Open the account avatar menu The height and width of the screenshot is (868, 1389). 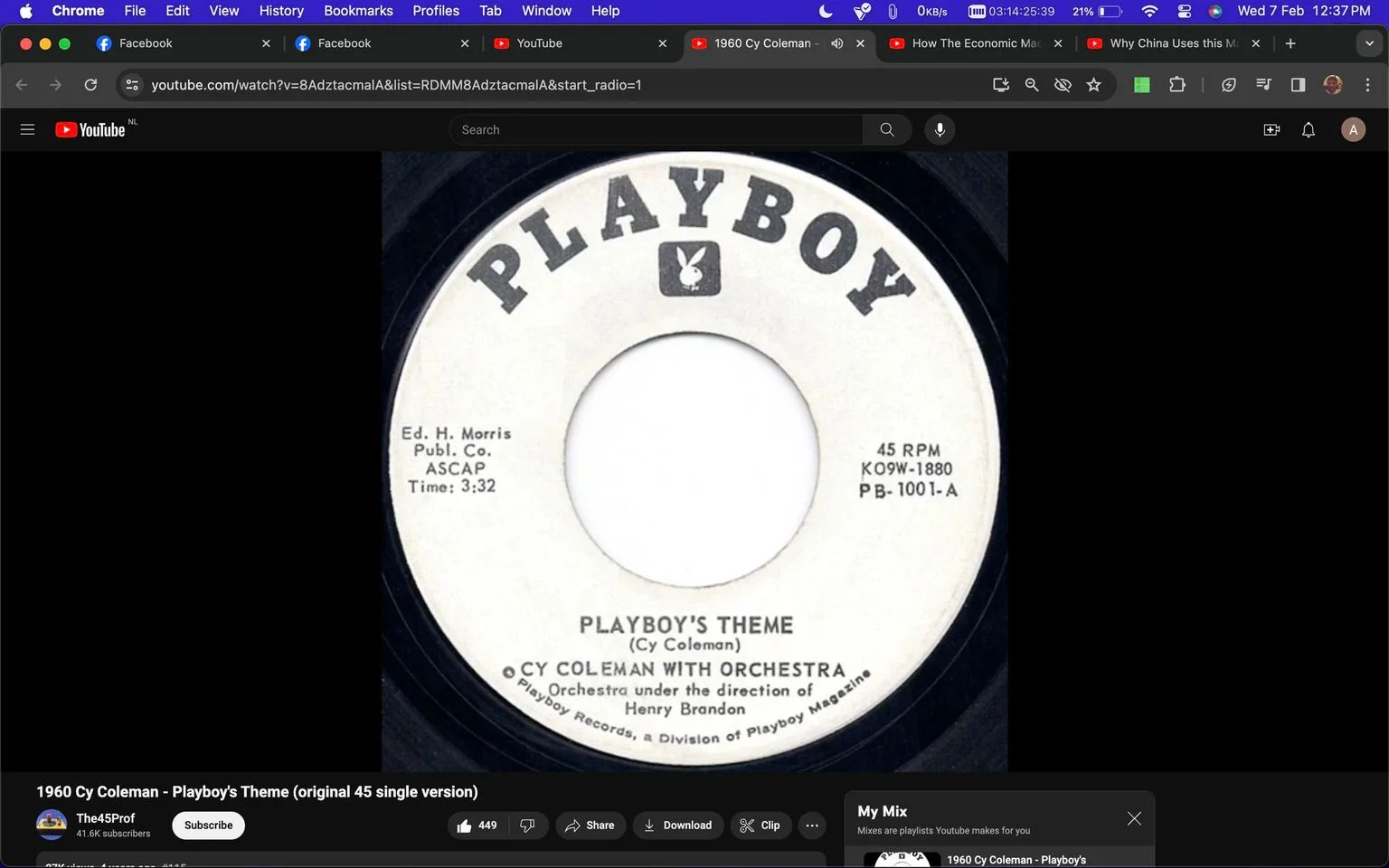pos(1353,129)
